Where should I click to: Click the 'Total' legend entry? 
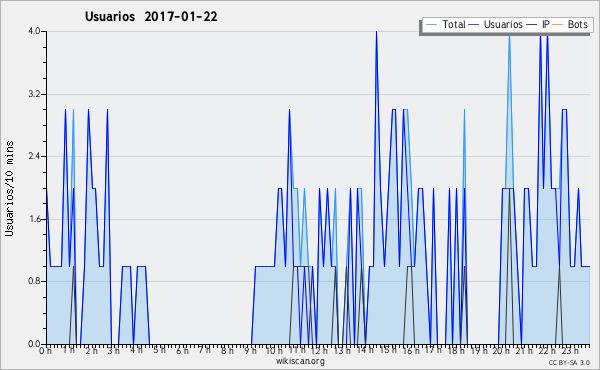point(445,24)
